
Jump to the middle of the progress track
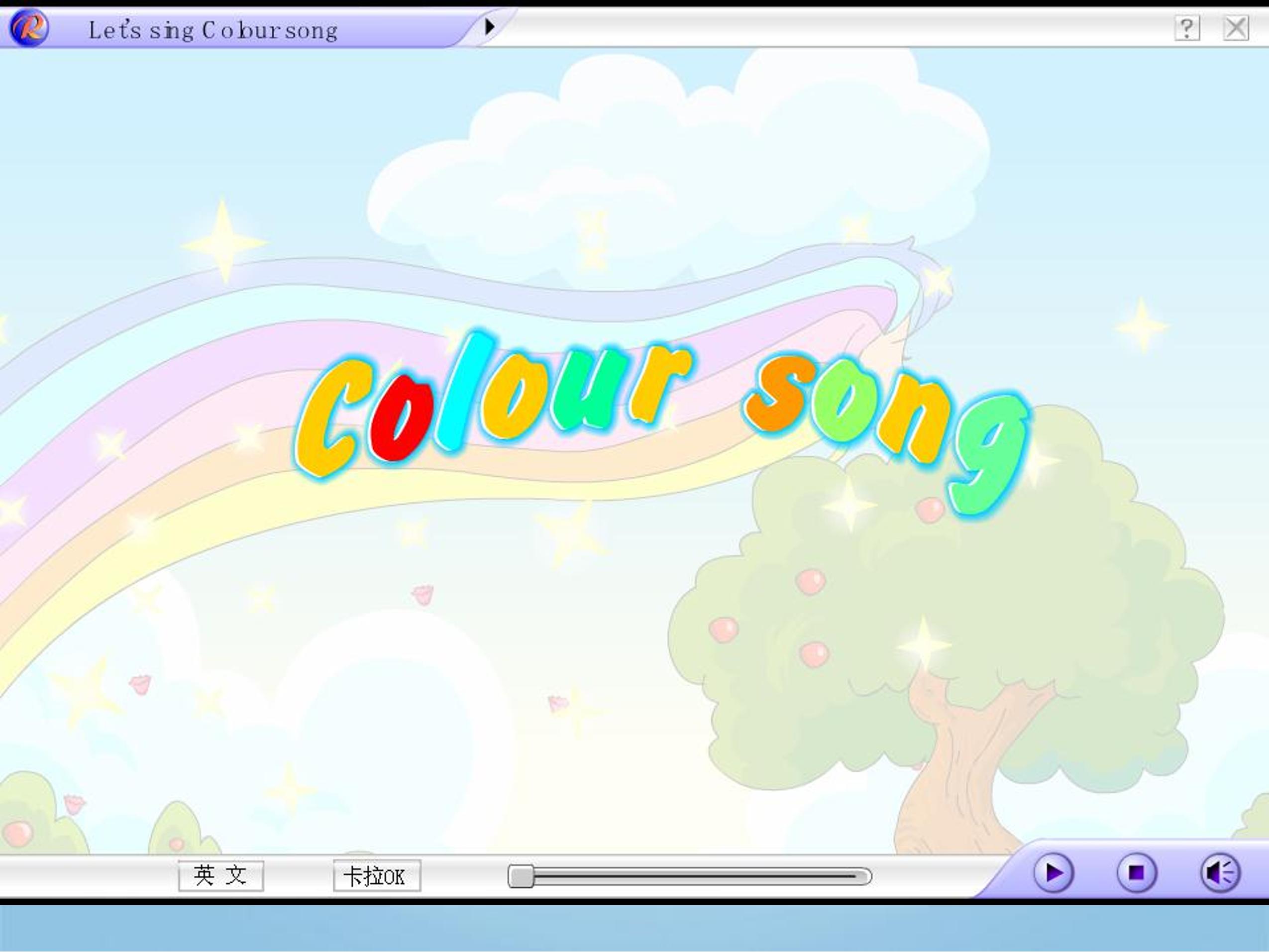pyautogui.click(x=690, y=876)
